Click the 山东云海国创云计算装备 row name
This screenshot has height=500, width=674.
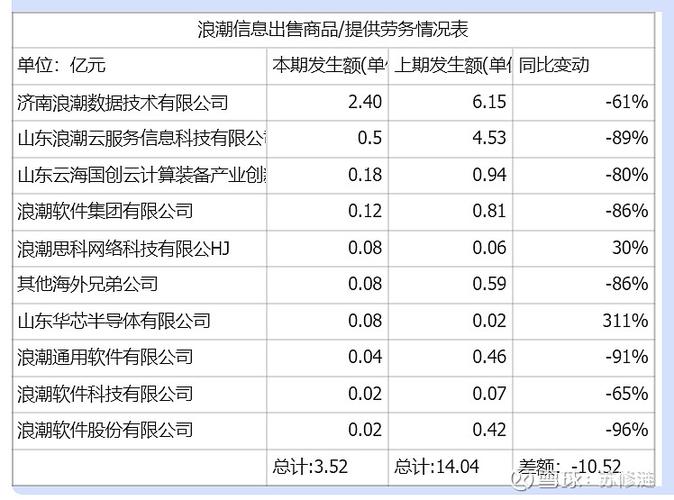click(142, 175)
